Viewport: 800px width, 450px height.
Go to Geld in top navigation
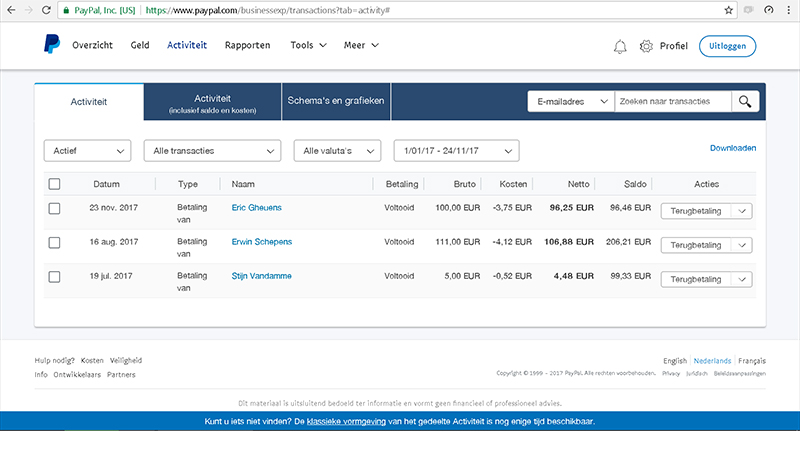[x=140, y=45]
